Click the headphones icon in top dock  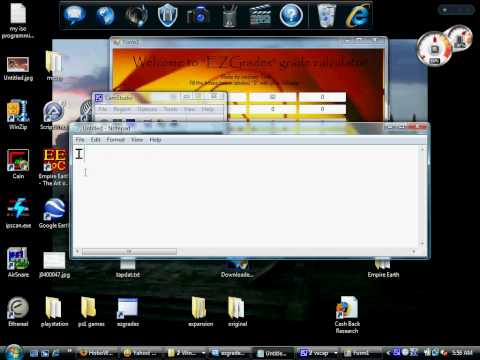click(x=137, y=15)
